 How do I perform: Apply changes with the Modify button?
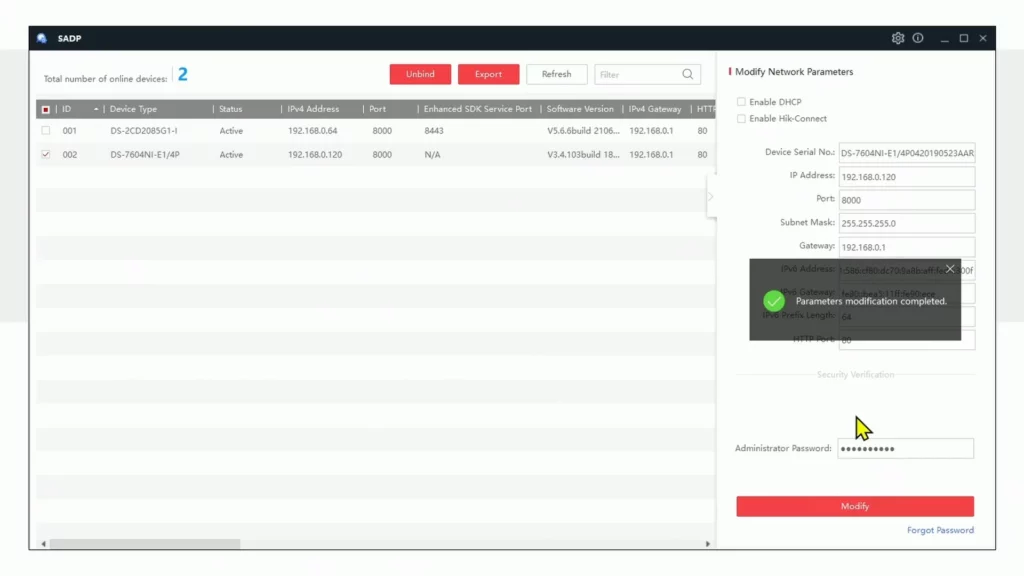click(855, 506)
